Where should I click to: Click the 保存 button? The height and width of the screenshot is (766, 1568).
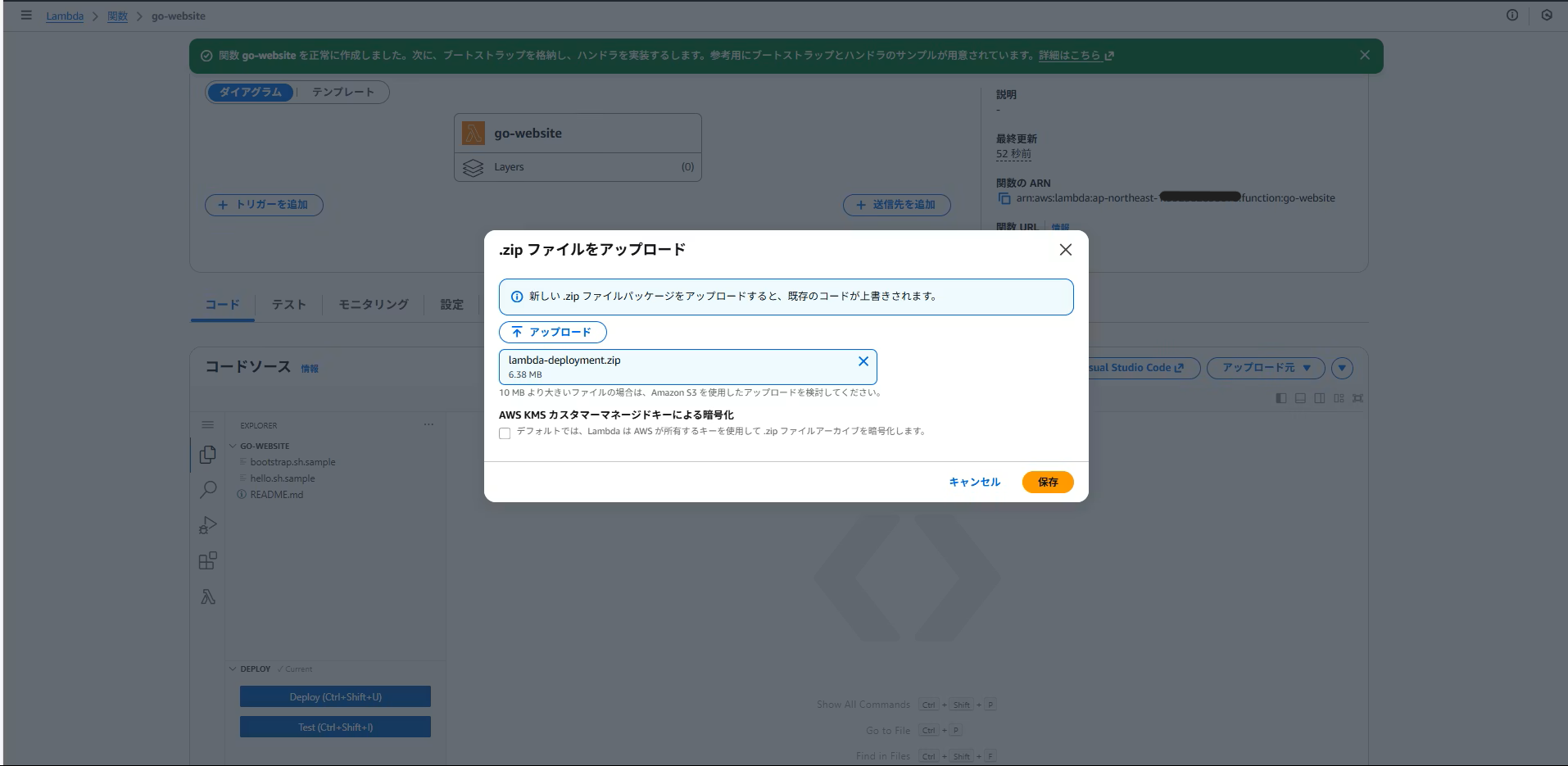point(1048,483)
